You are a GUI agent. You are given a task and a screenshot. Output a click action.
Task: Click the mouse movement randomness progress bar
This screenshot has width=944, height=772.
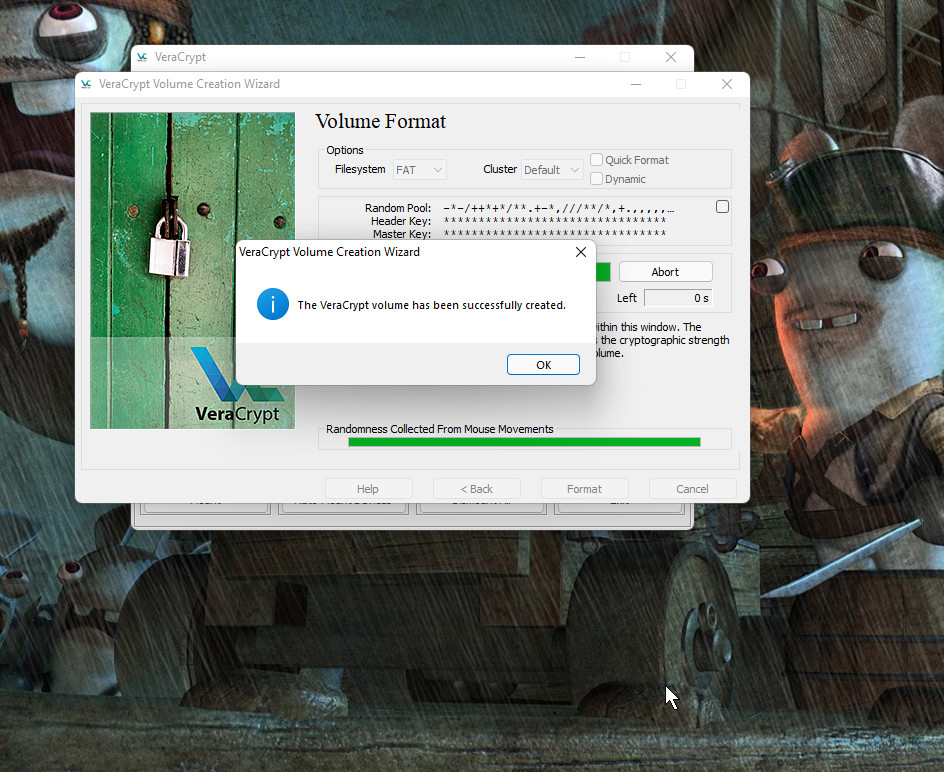coord(524,442)
